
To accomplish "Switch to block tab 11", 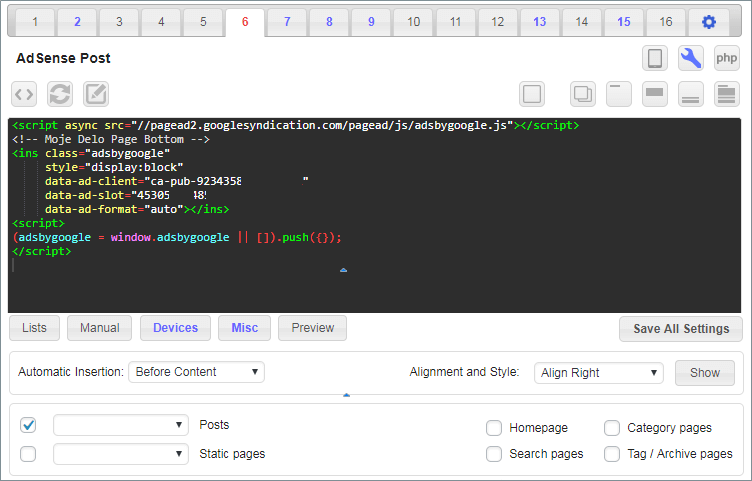I will coord(456,22).
